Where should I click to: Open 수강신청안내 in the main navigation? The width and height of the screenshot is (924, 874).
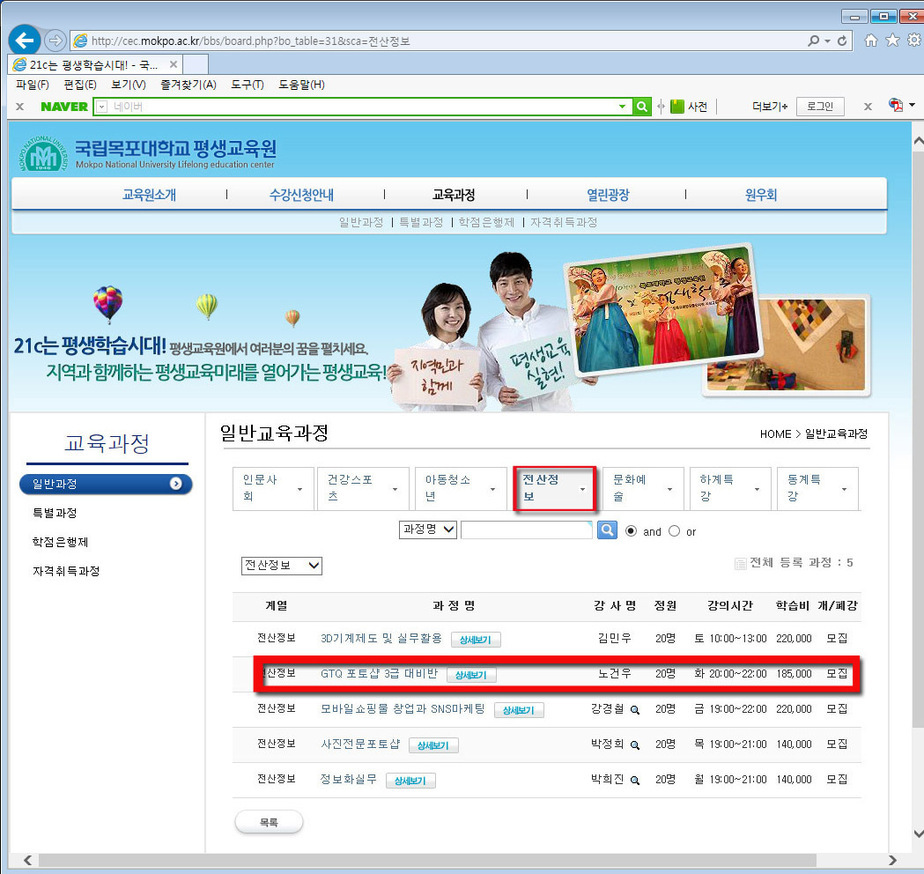[302, 195]
